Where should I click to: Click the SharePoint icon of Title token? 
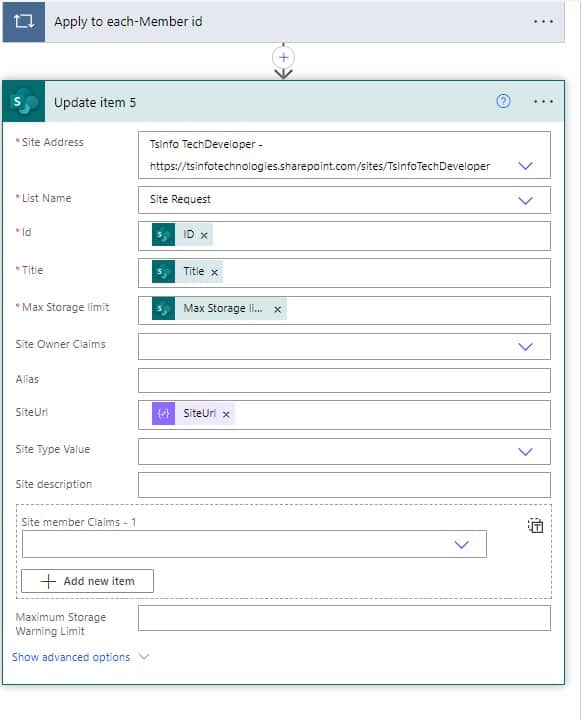tap(164, 271)
